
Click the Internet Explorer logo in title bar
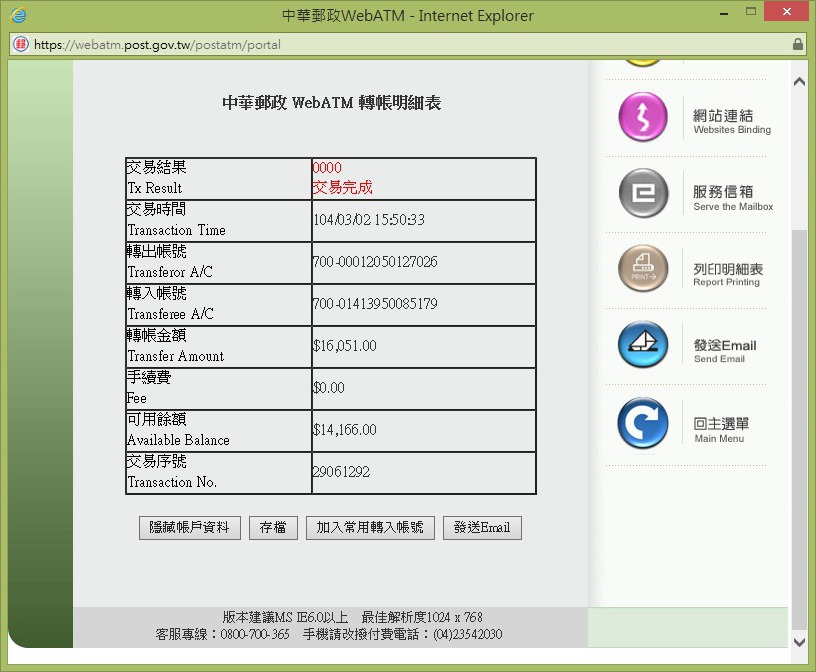click(18, 15)
